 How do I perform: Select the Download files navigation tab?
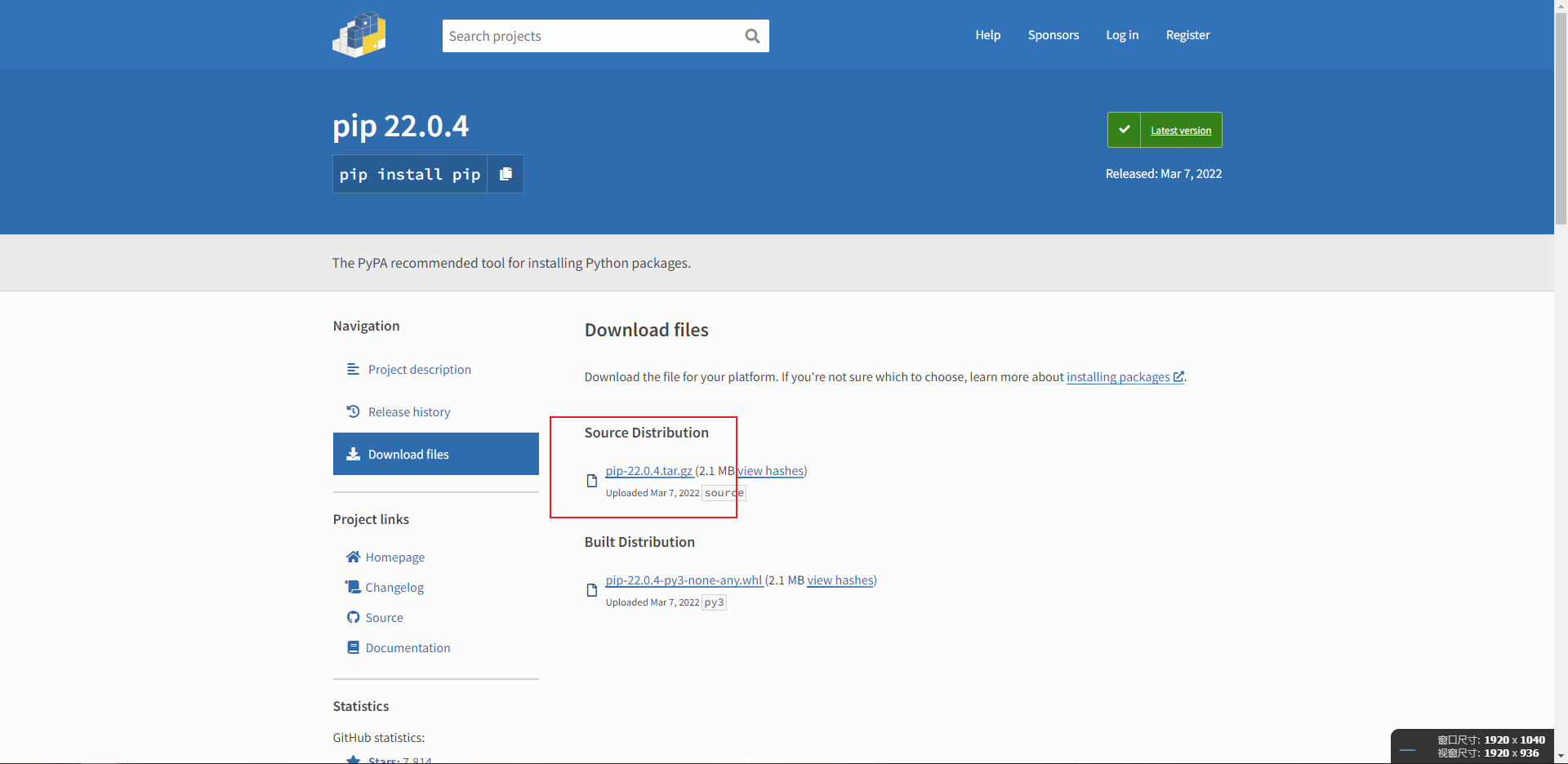click(436, 454)
